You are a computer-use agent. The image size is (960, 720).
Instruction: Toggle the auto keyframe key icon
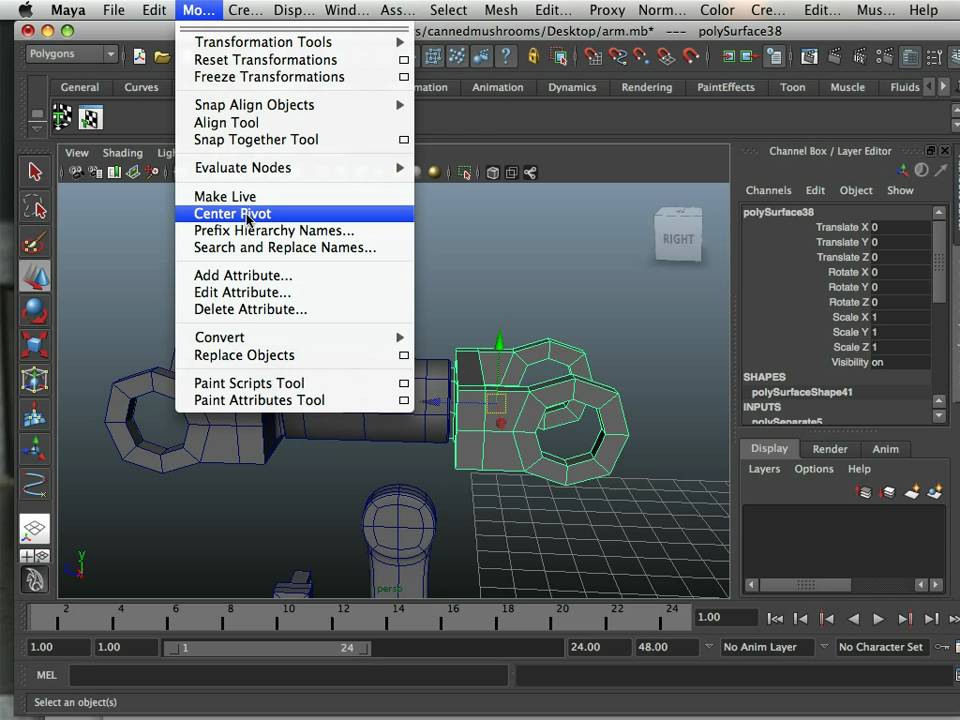pyautogui.click(x=942, y=647)
